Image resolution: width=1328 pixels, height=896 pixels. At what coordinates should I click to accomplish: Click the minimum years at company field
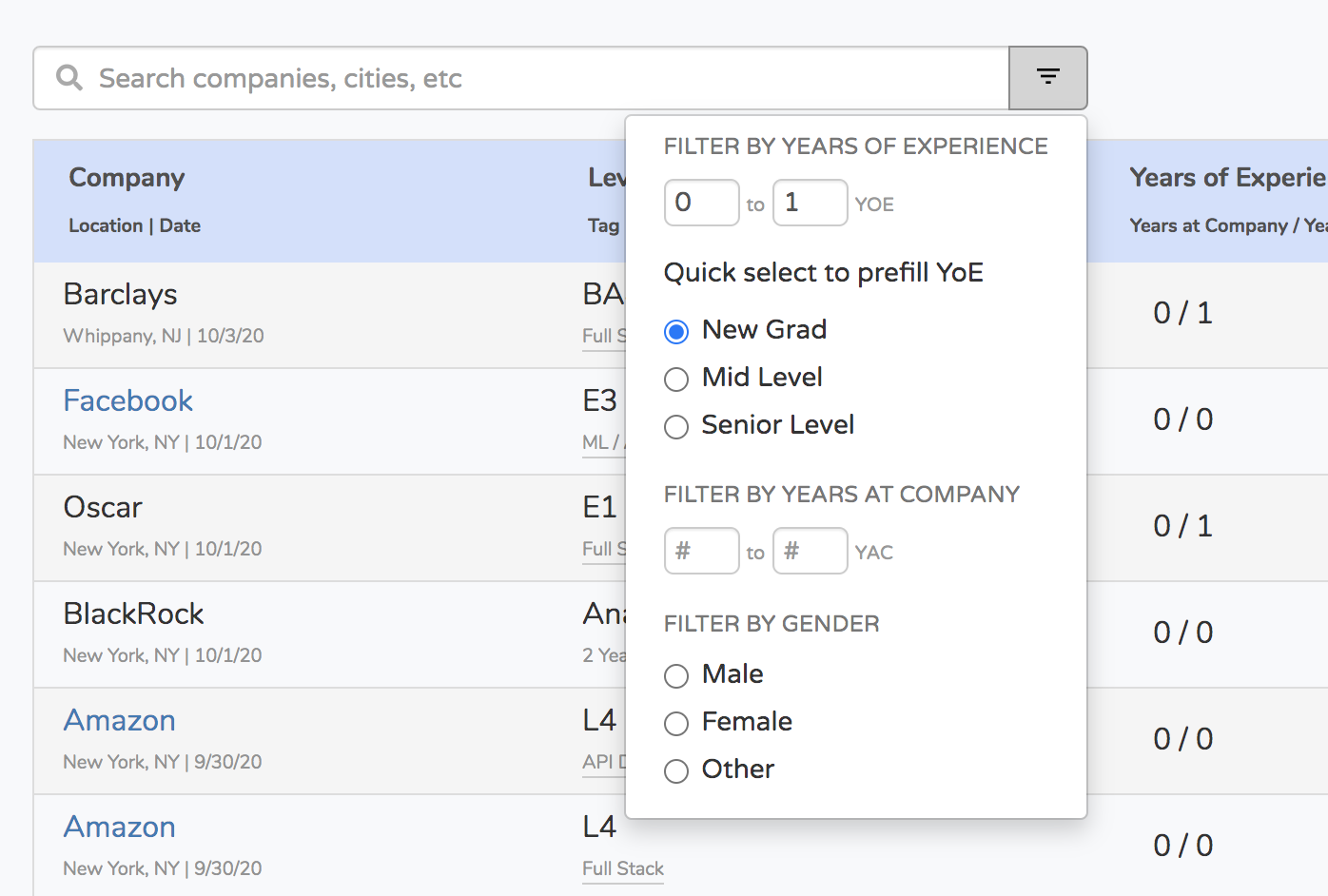(x=701, y=551)
